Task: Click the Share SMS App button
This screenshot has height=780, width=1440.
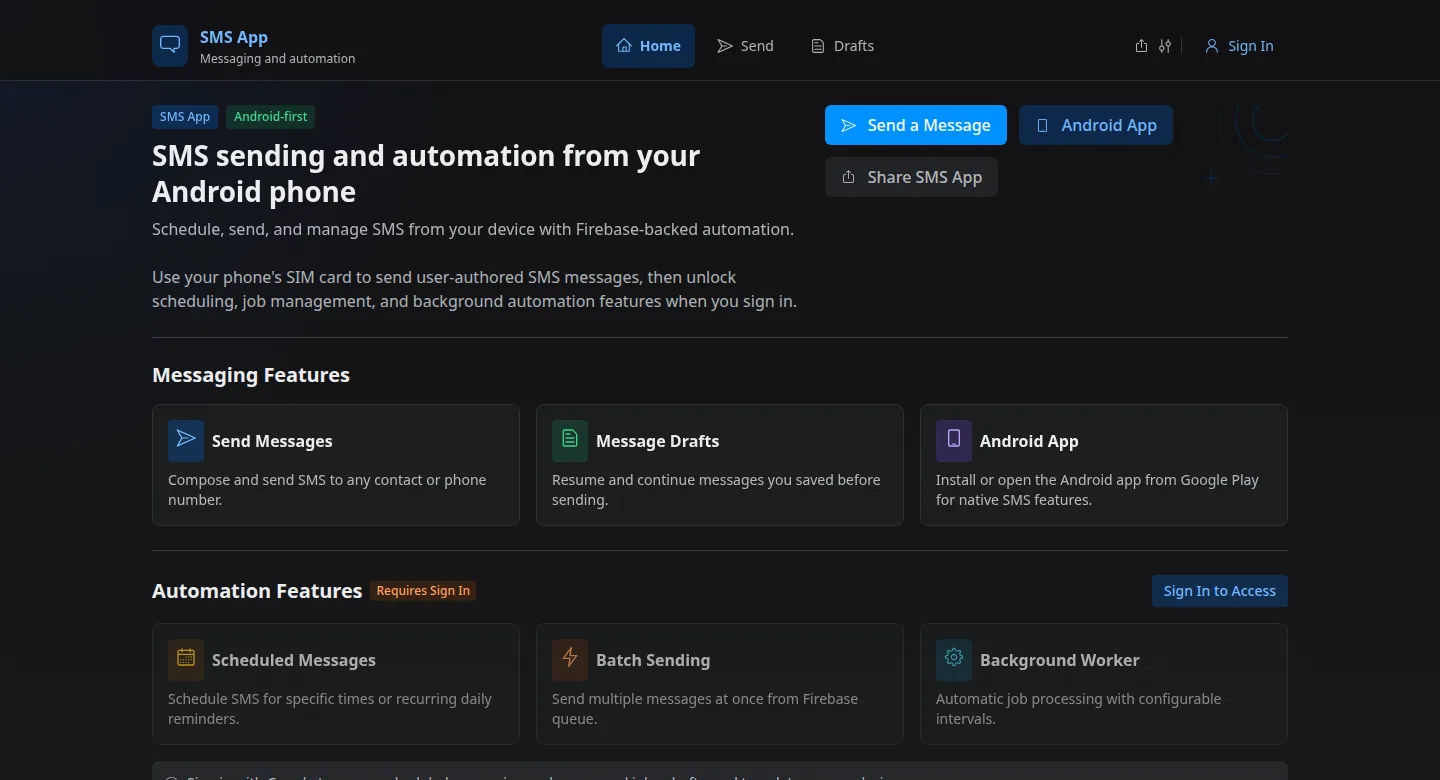Action: 911,177
